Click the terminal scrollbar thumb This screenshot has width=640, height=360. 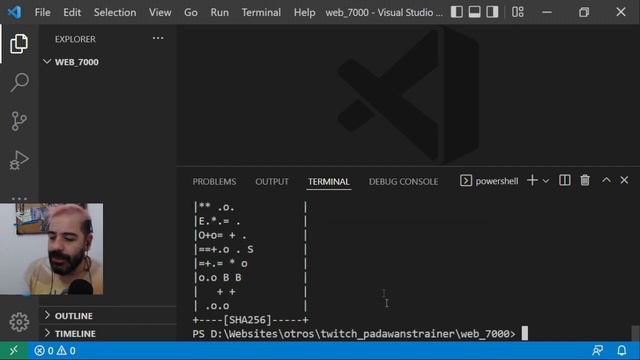tap(635, 333)
